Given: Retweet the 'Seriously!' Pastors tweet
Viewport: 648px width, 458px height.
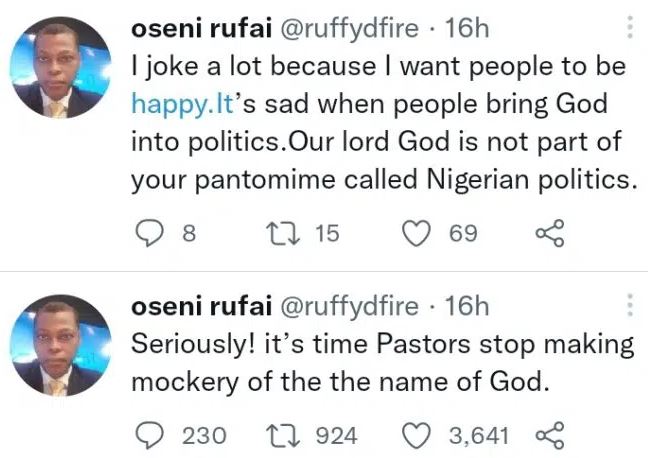Looking at the screenshot, I should pos(284,436).
